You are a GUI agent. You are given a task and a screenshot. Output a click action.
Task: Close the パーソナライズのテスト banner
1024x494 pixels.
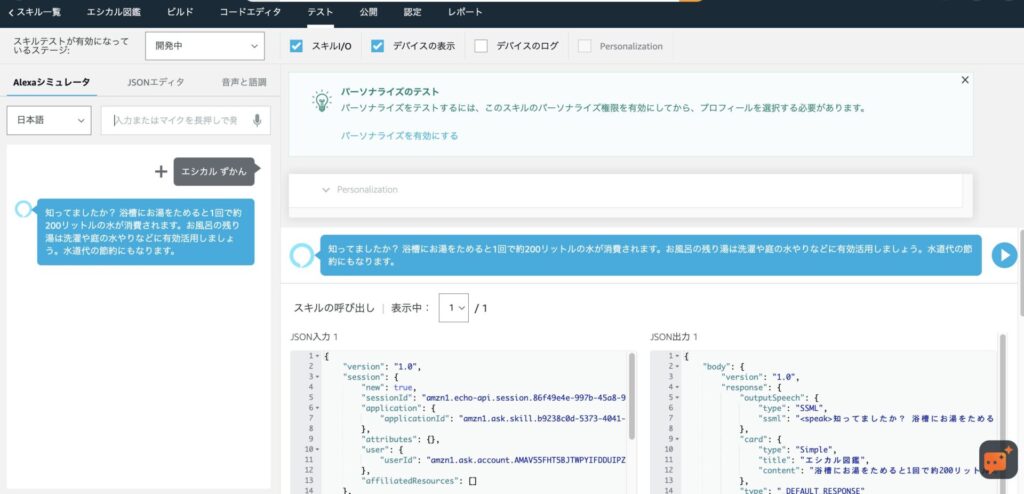[x=964, y=80]
